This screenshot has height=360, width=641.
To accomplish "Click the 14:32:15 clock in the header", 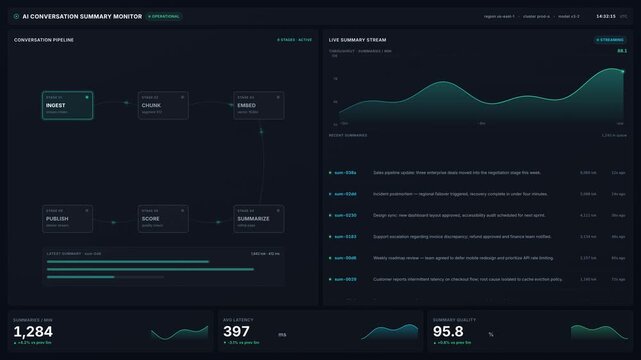I will 605,16.
